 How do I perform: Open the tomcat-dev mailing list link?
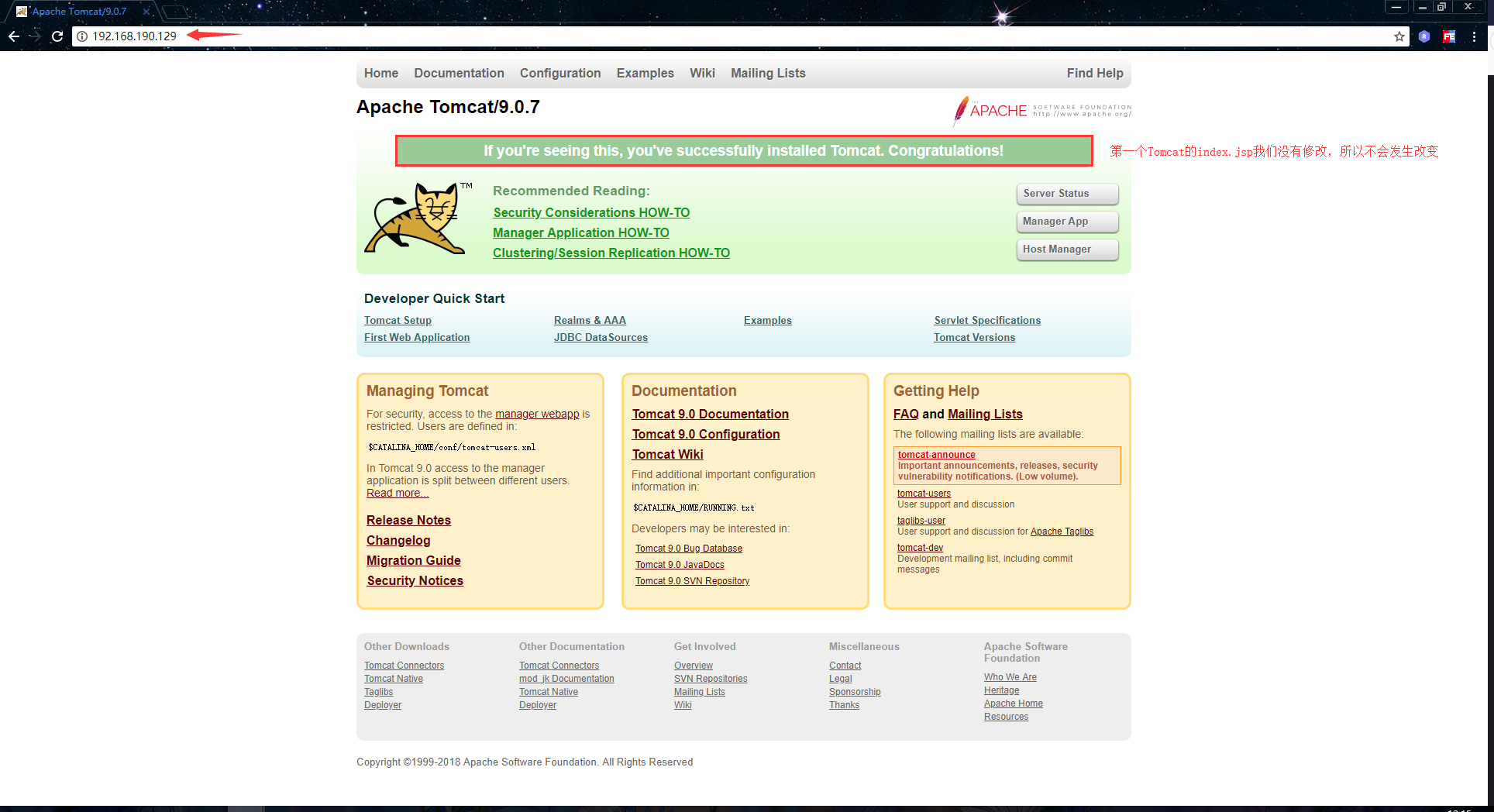coord(920,548)
